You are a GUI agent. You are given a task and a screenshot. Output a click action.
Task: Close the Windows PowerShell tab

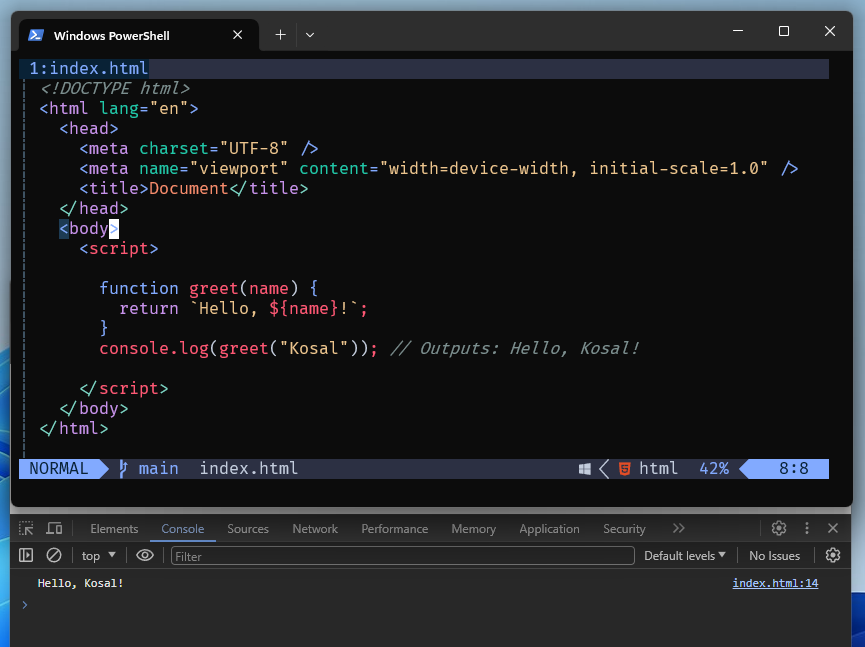(x=238, y=35)
